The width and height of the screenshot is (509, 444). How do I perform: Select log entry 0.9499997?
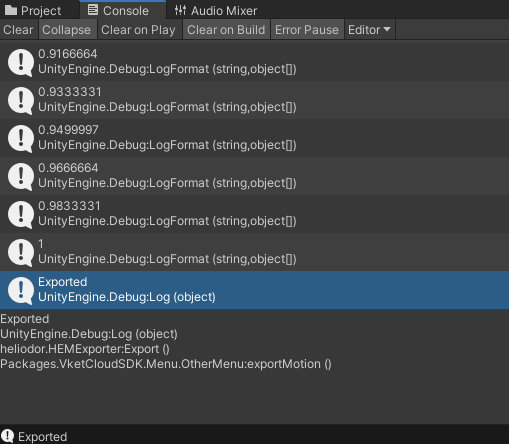pyautogui.click(x=254, y=138)
